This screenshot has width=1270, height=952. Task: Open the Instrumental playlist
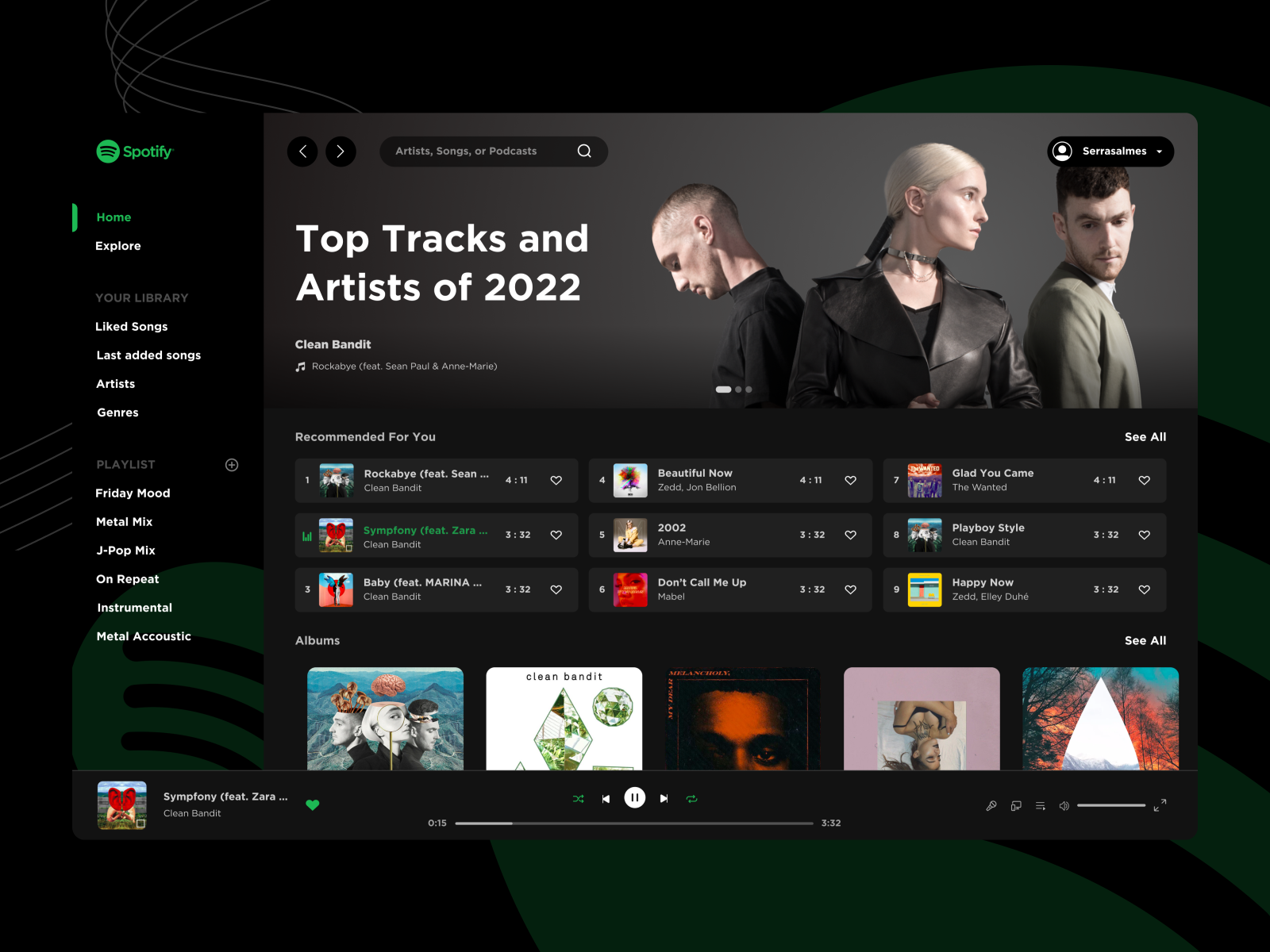pos(134,608)
